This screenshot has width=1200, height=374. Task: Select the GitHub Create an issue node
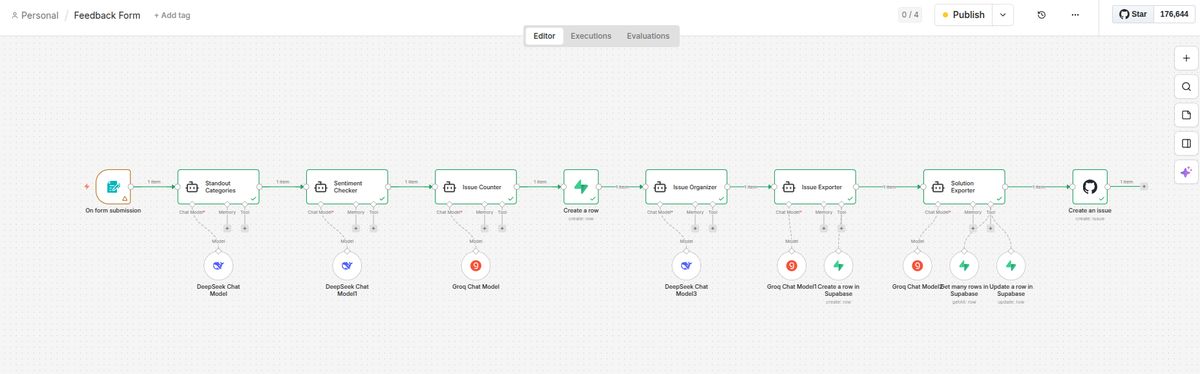tap(1090, 186)
